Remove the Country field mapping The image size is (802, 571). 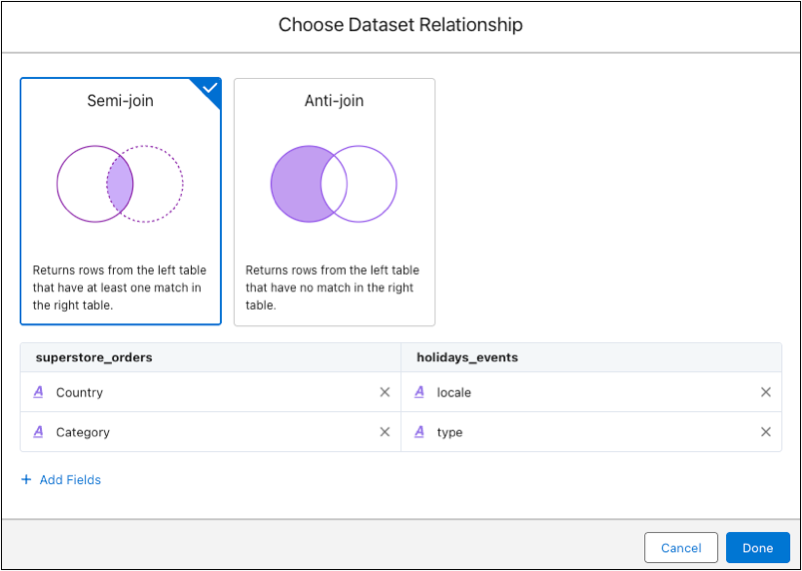tap(385, 392)
